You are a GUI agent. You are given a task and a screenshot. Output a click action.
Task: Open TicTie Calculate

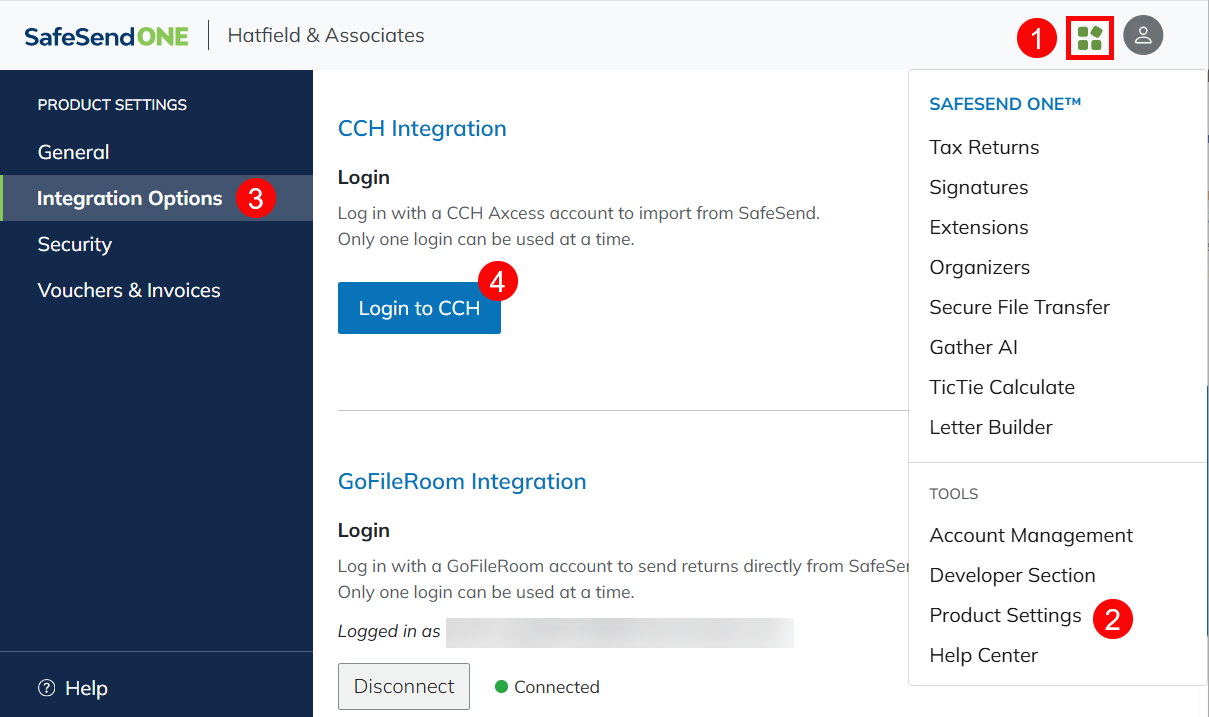pos(1001,387)
